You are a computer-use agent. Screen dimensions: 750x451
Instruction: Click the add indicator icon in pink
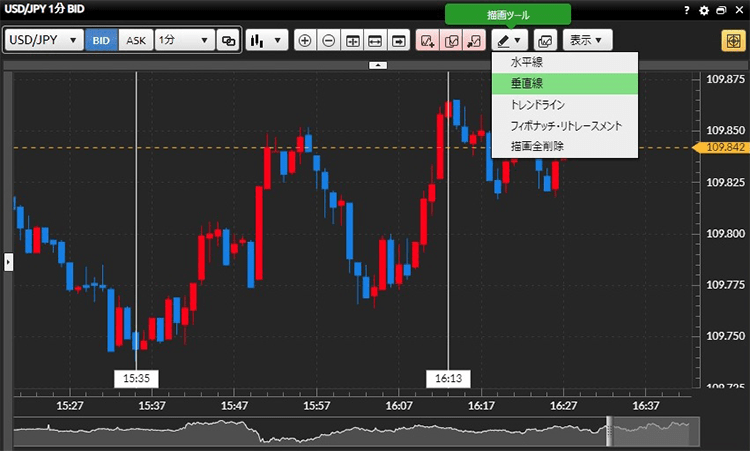(428, 41)
